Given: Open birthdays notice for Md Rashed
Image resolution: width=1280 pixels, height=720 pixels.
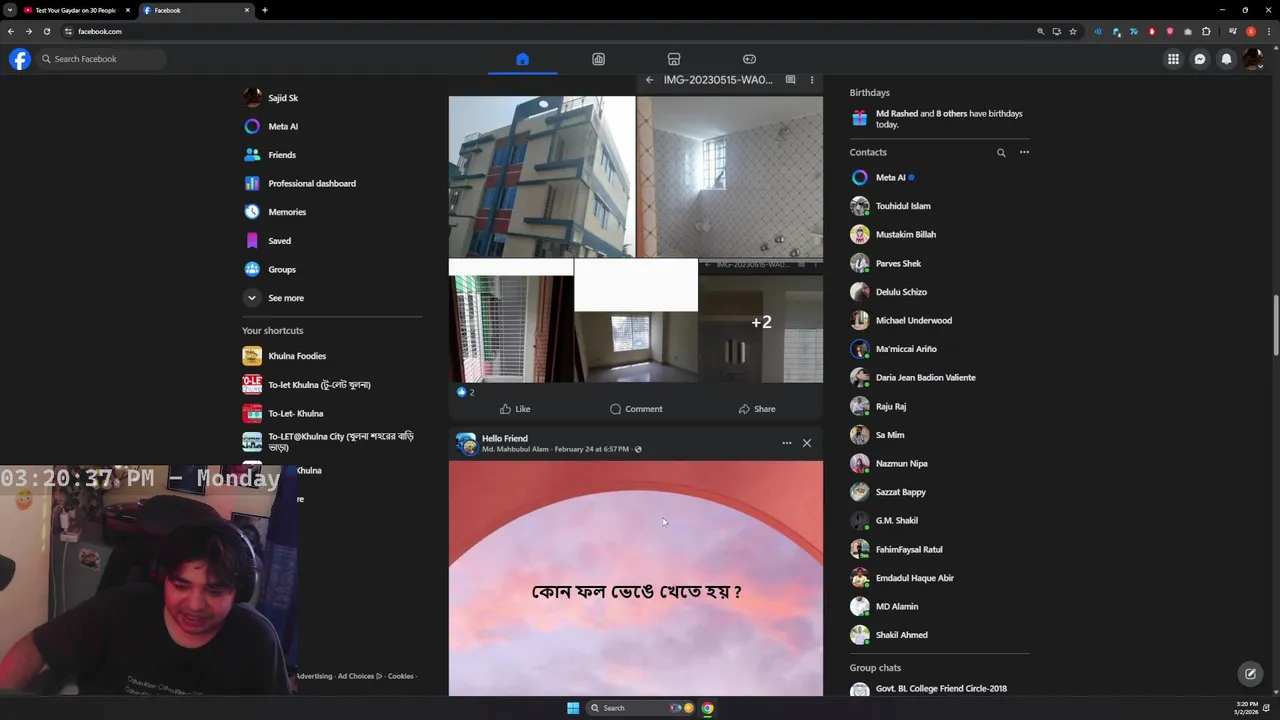Looking at the screenshot, I should 939,119.
